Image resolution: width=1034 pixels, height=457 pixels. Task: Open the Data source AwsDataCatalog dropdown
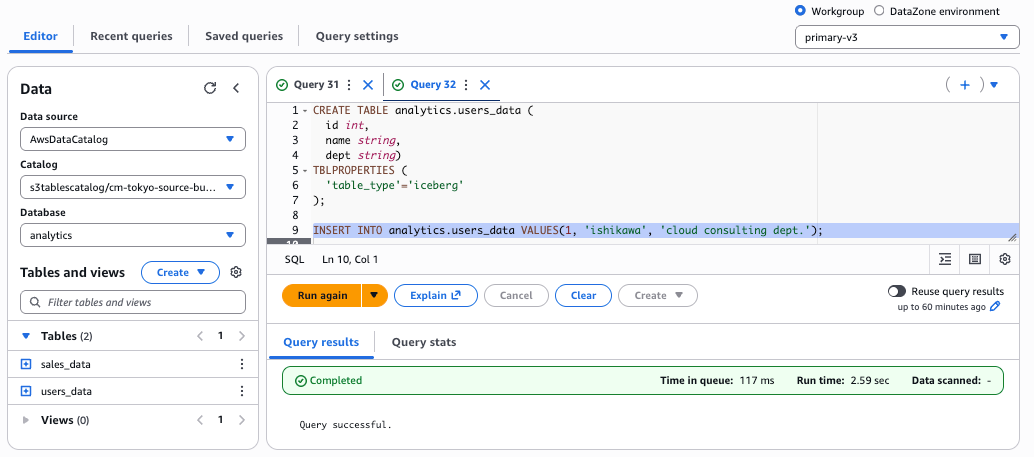coord(133,139)
